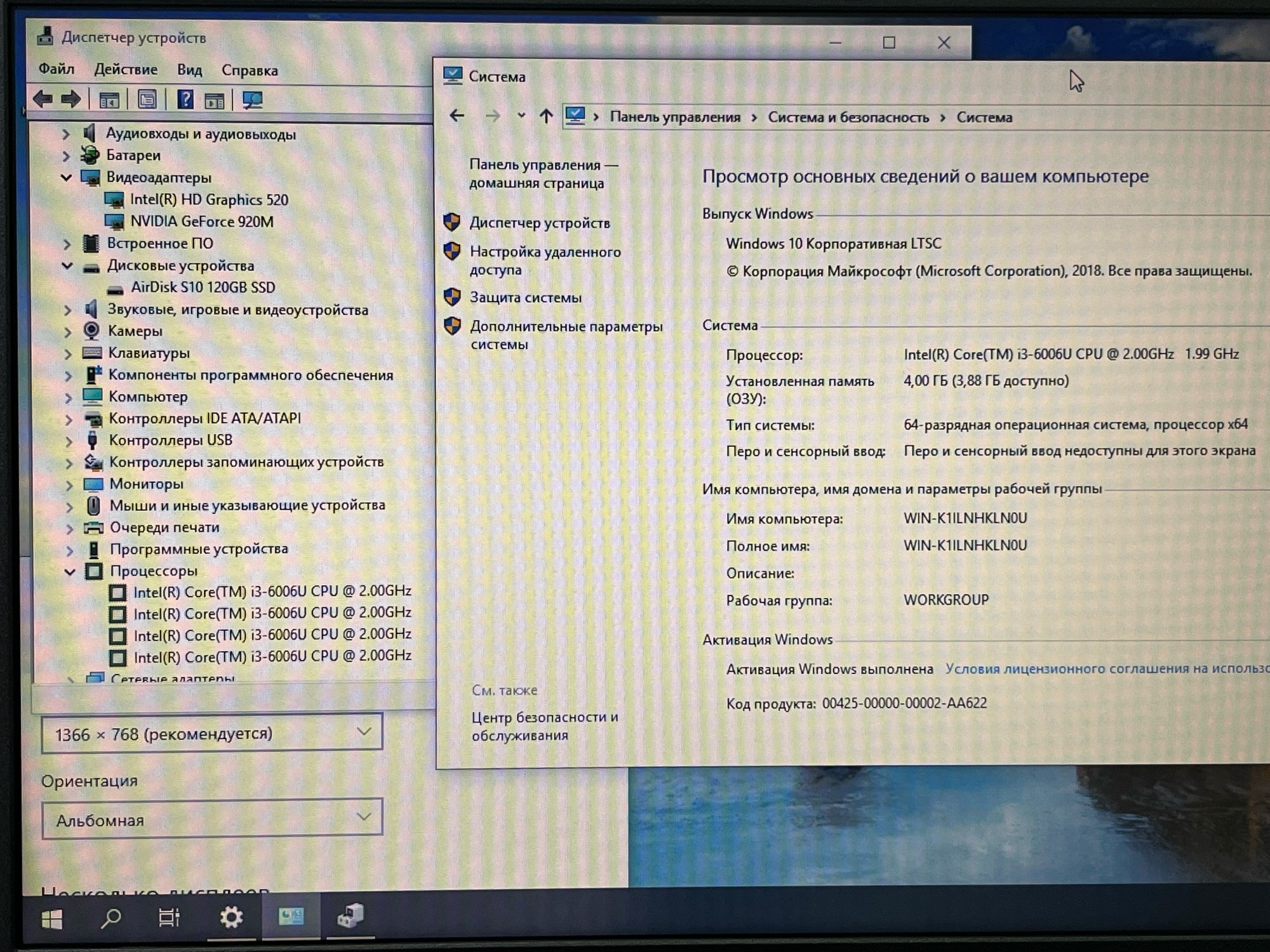Click the forward arrow in Система window

[492, 116]
